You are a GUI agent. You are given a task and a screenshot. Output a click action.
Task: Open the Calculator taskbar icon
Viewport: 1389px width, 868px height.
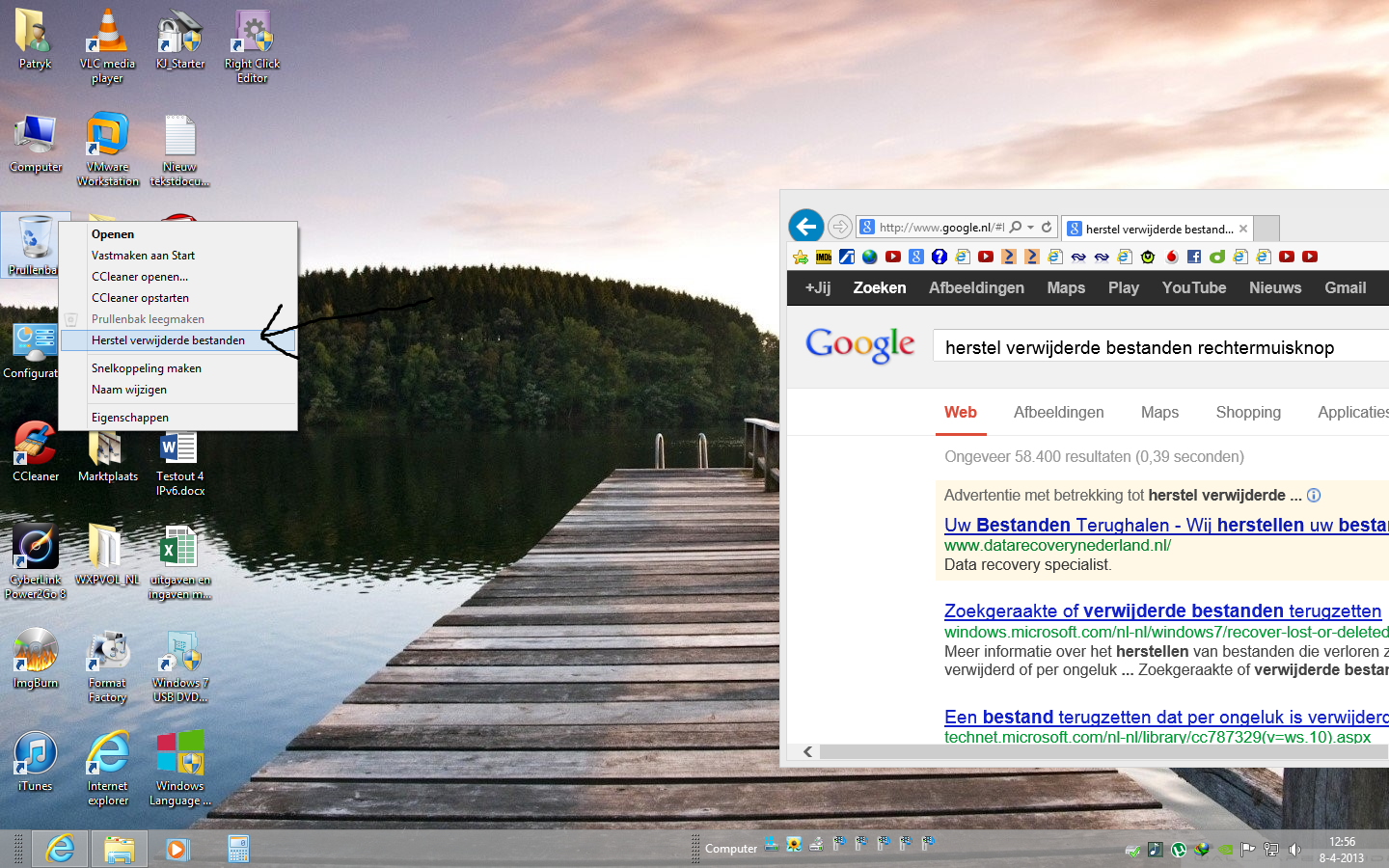[238, 849]
